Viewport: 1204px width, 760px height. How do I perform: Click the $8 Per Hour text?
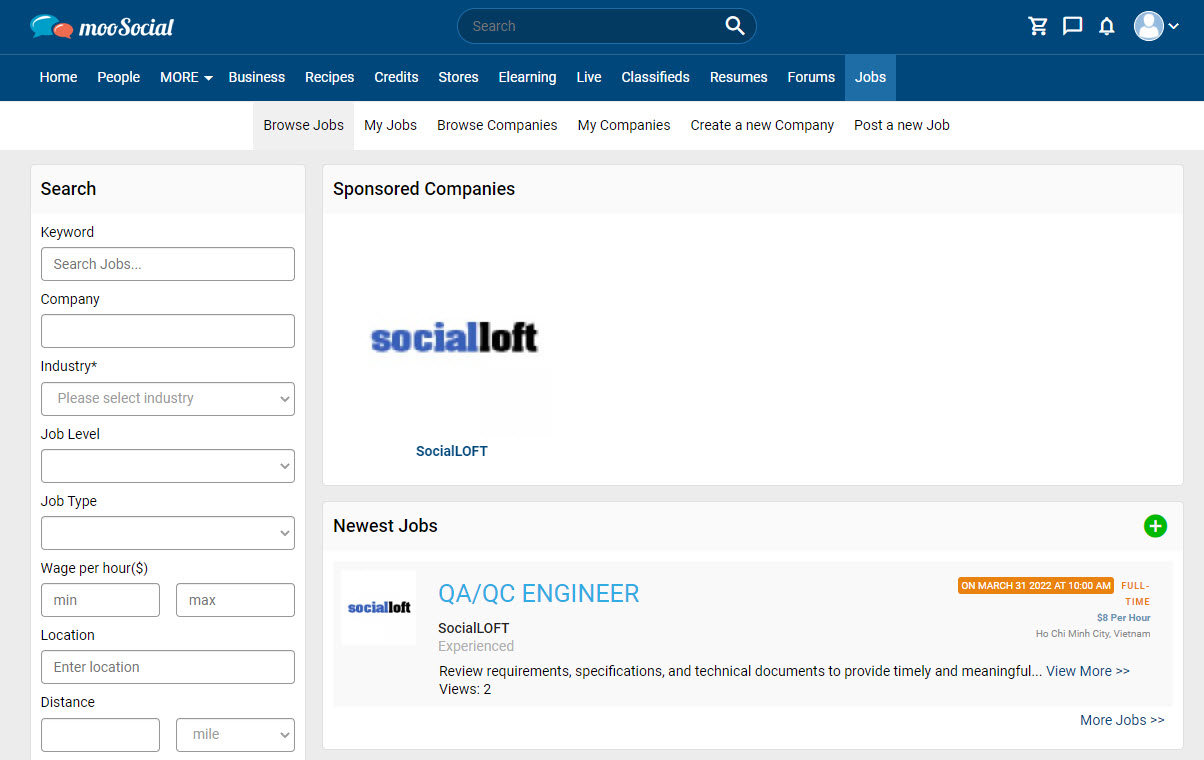(1124, 618)
